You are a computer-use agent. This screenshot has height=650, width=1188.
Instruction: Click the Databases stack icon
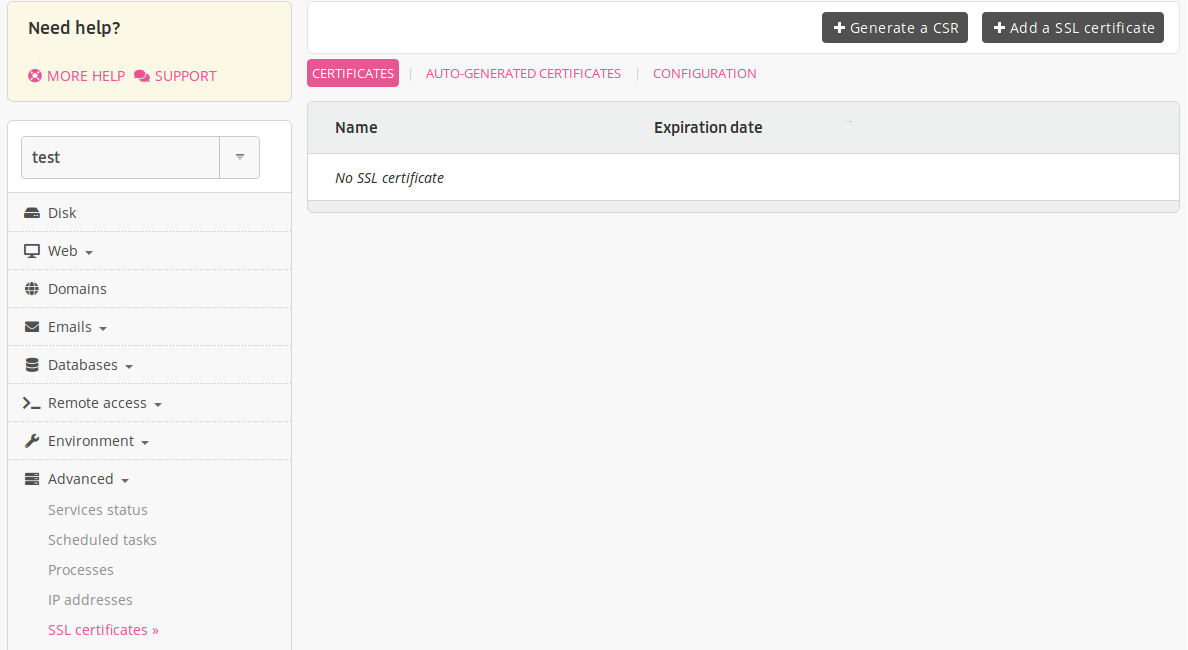coord(30,364)
